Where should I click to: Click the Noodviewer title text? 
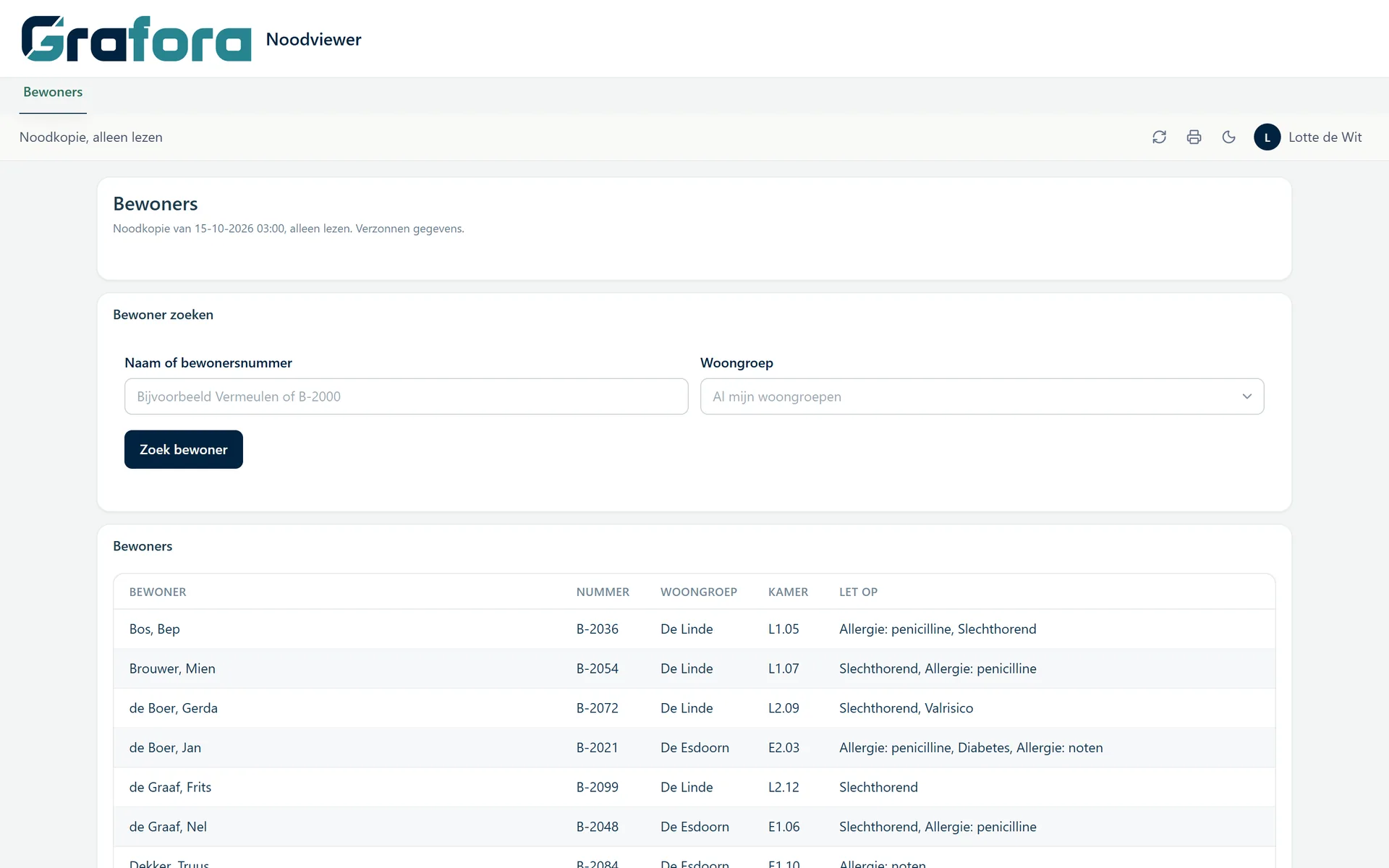pyautogui.click(x=313, y=40)
